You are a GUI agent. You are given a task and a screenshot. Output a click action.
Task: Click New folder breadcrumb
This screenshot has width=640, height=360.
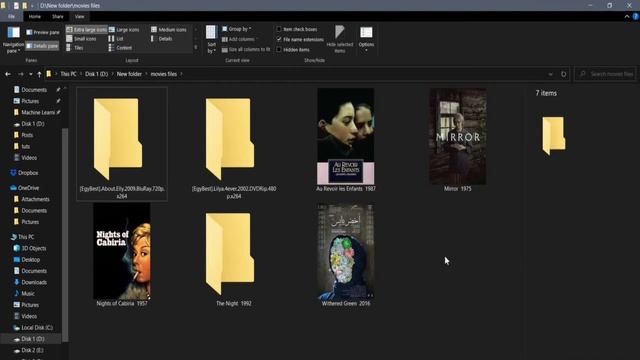coord(129,74)
